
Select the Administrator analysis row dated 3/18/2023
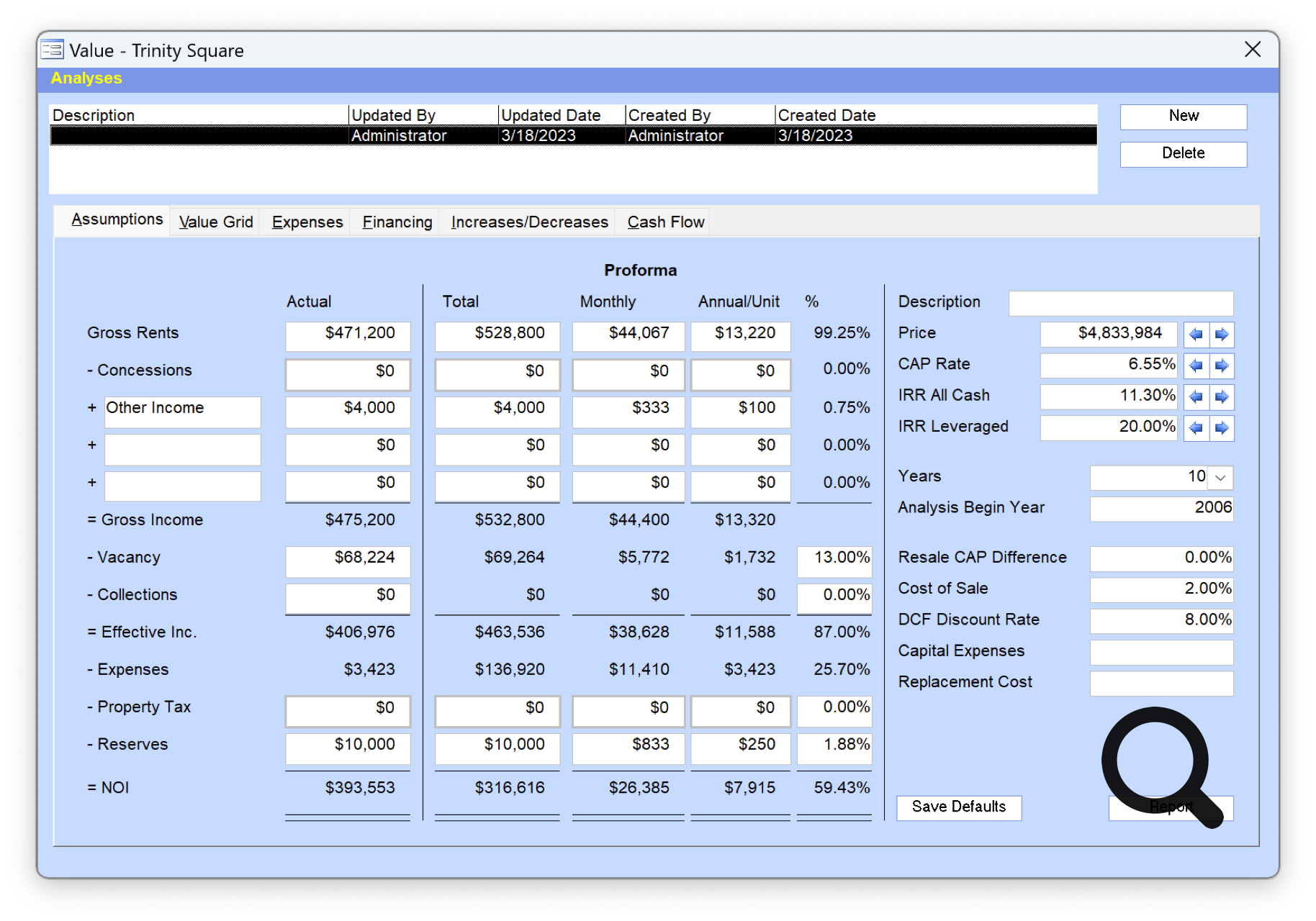[573, 135]
